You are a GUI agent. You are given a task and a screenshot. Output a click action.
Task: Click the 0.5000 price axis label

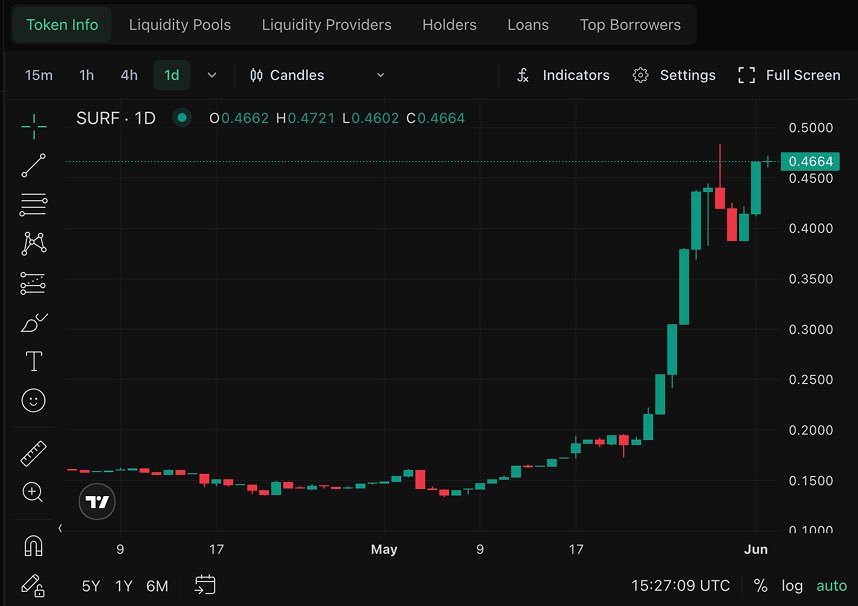click(x=810, y=128)
